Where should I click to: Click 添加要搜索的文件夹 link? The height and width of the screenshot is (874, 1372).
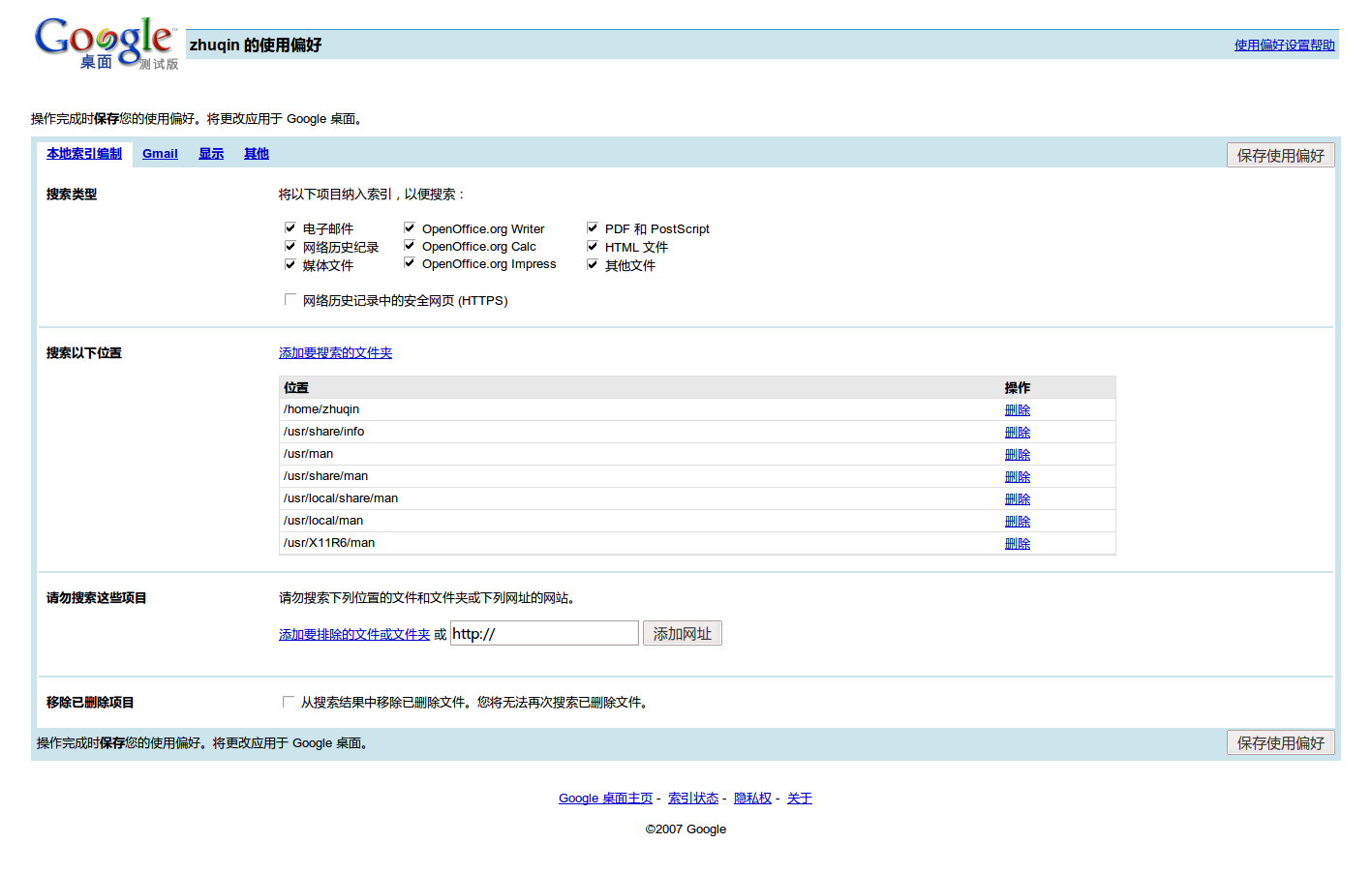[x=335, y=353]
